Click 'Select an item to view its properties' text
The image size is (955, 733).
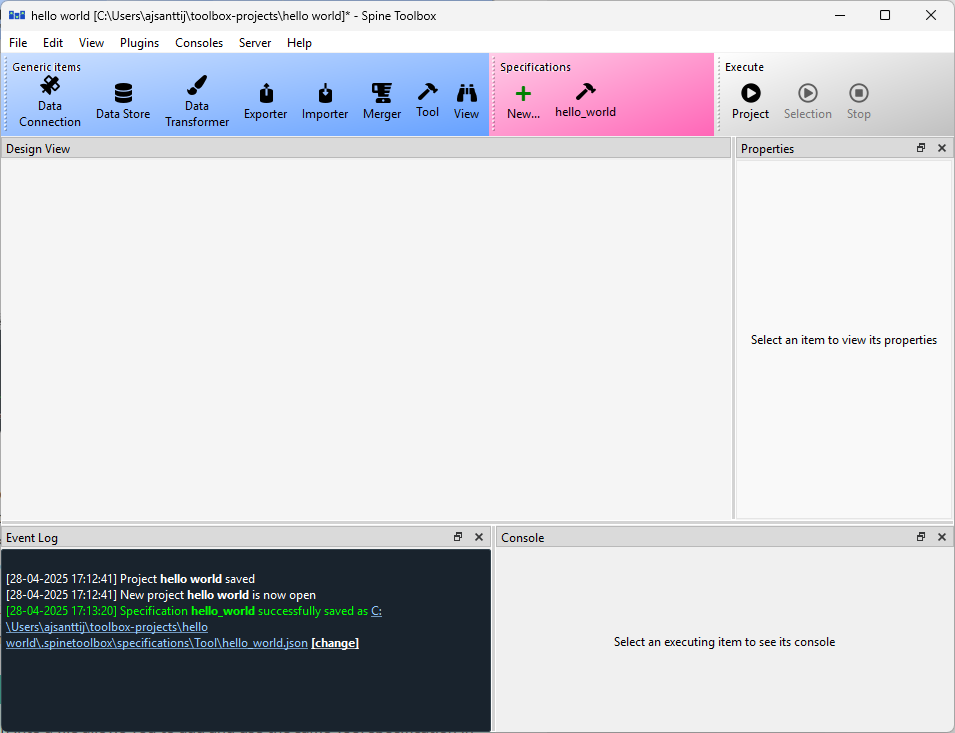(844, 340)
